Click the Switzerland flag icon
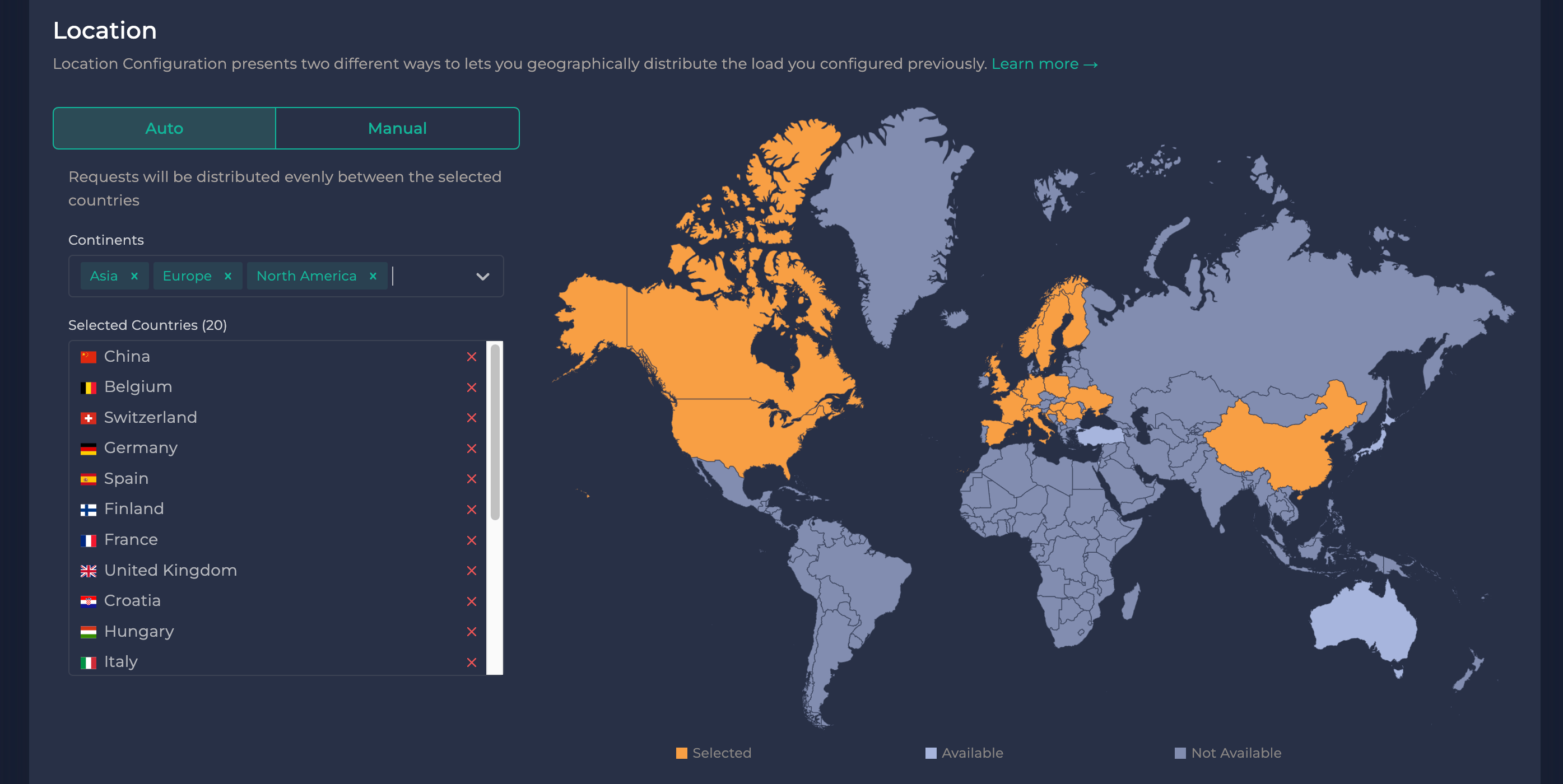1563x784 pixels. click(88, 417)
